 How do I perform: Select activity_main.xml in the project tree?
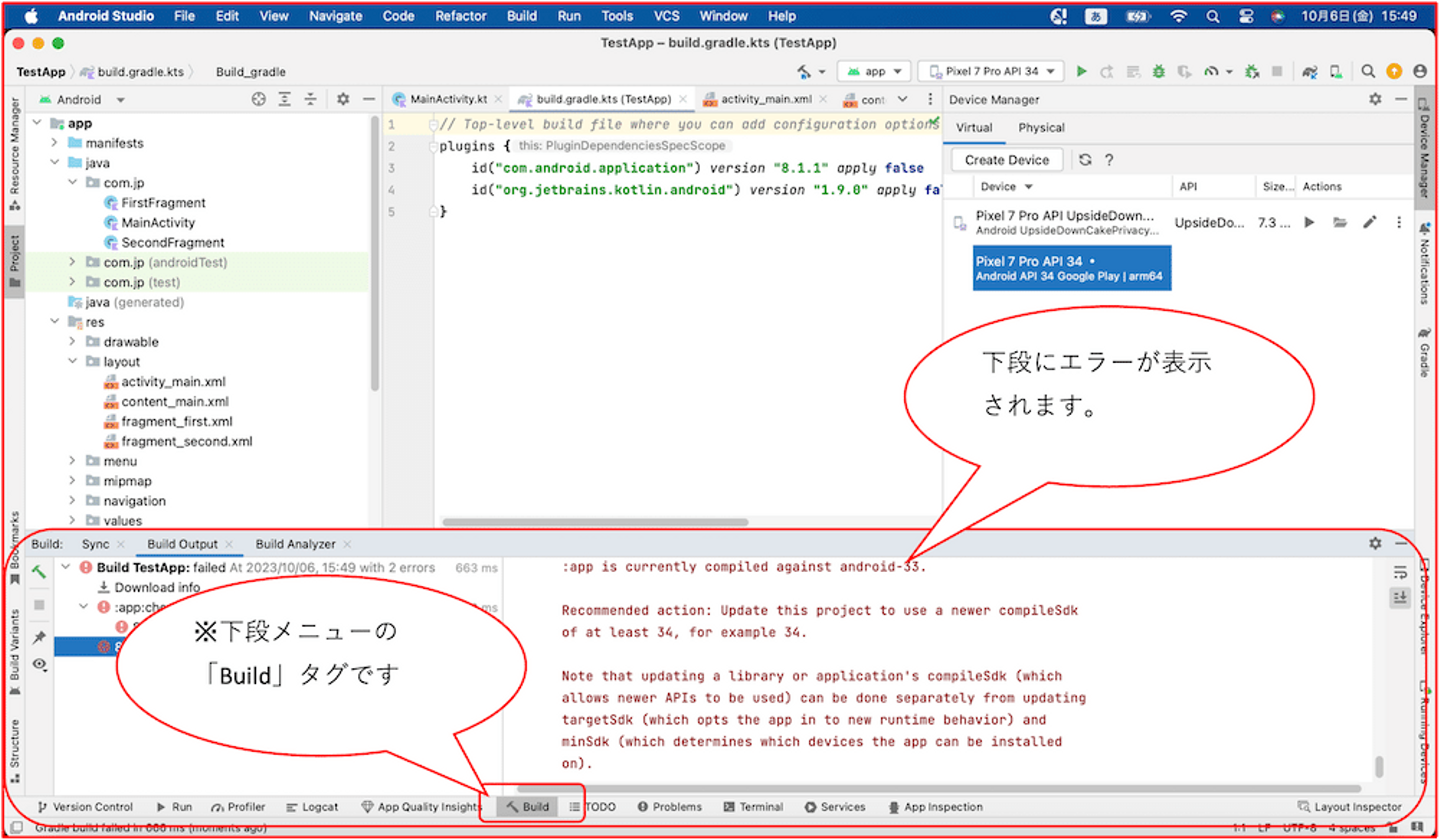173,382
